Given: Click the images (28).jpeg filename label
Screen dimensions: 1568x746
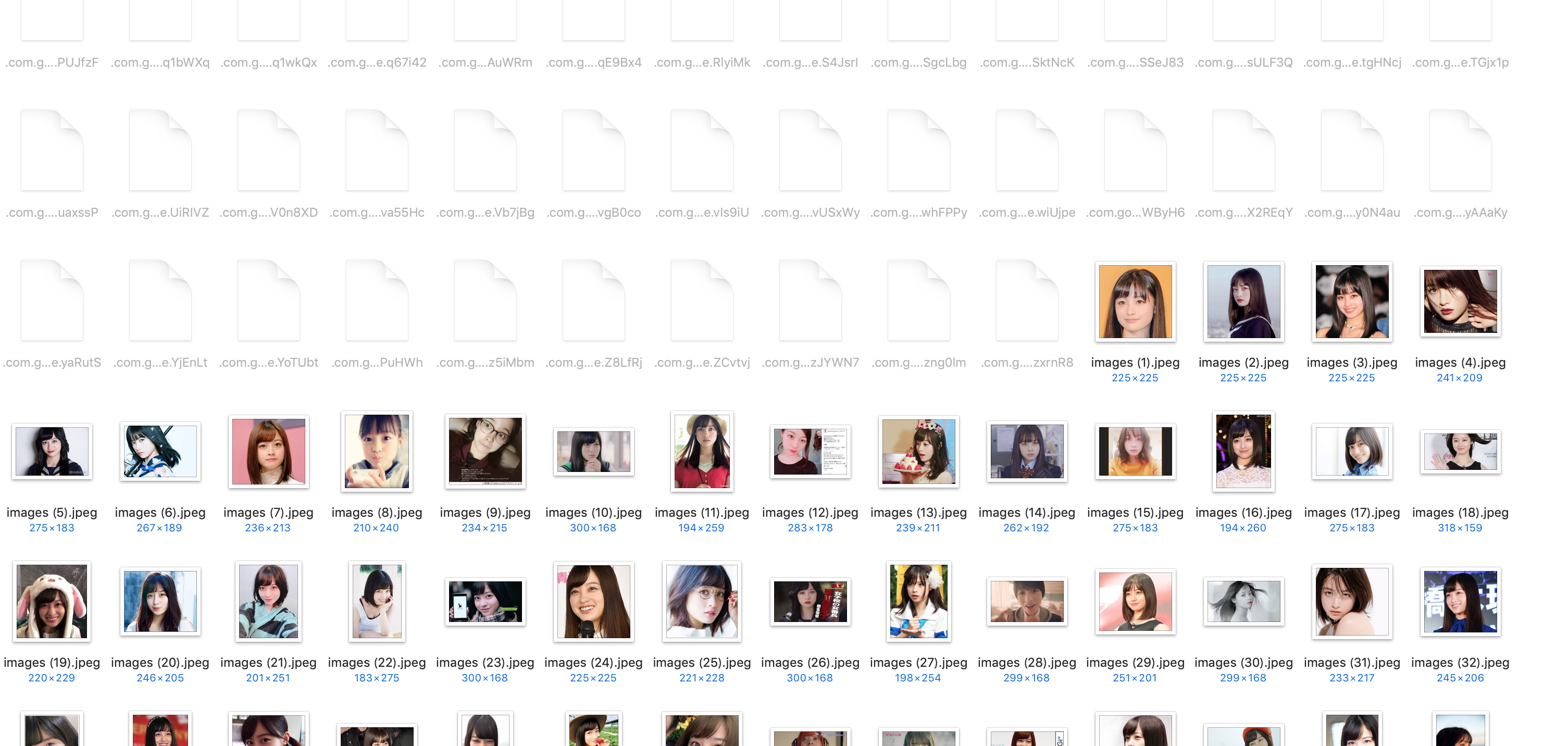Looking at the screenshot, I should pos(1027,662).
